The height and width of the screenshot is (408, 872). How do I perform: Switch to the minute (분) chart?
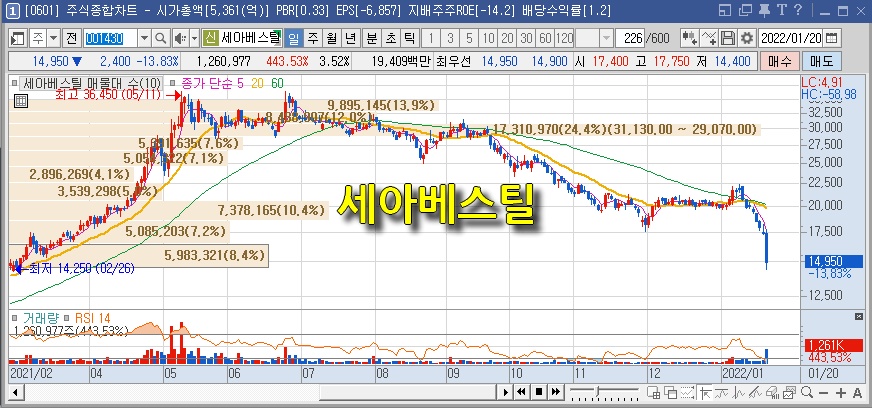[372, 38]
